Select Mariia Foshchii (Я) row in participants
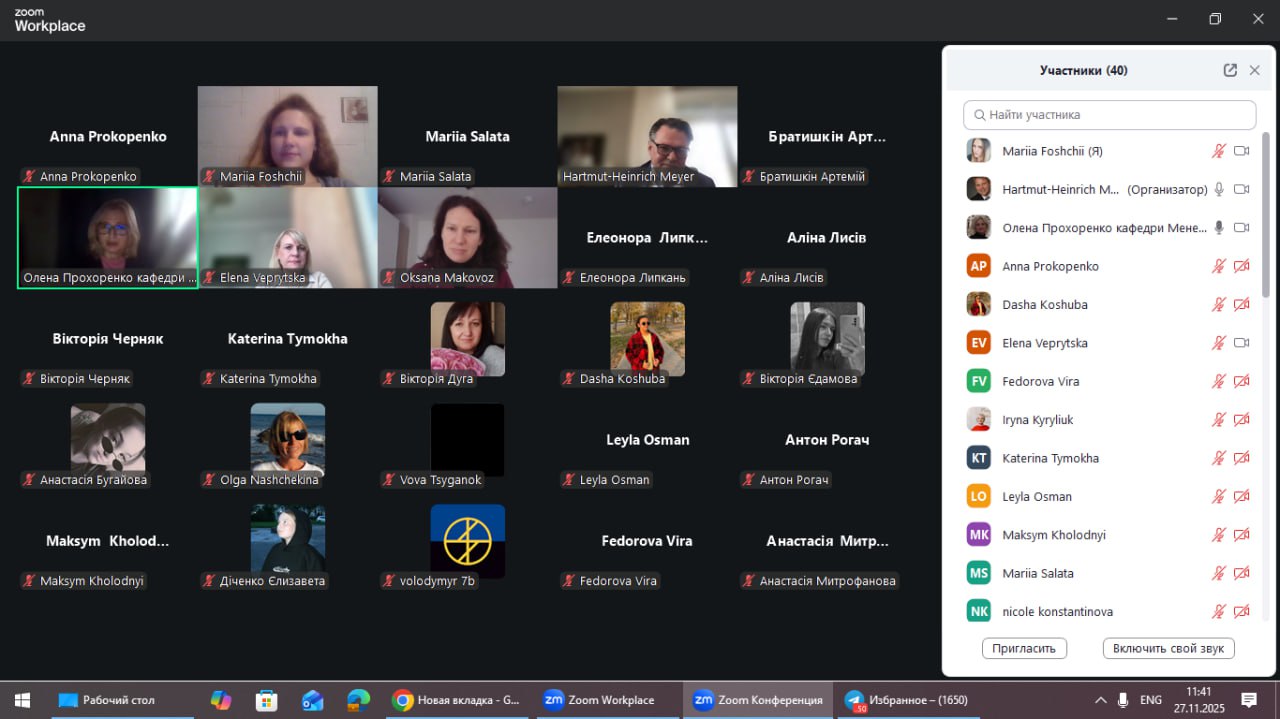Viewport: 1280px width, 719px height. click(1108, 151)
